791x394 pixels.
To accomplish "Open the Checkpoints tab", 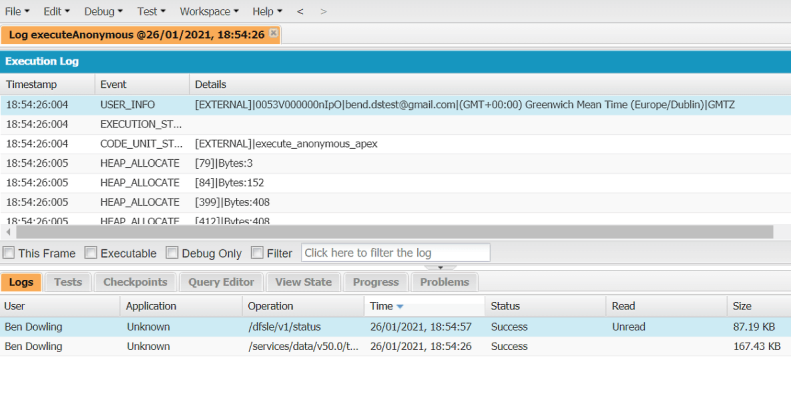I will 135,282.
